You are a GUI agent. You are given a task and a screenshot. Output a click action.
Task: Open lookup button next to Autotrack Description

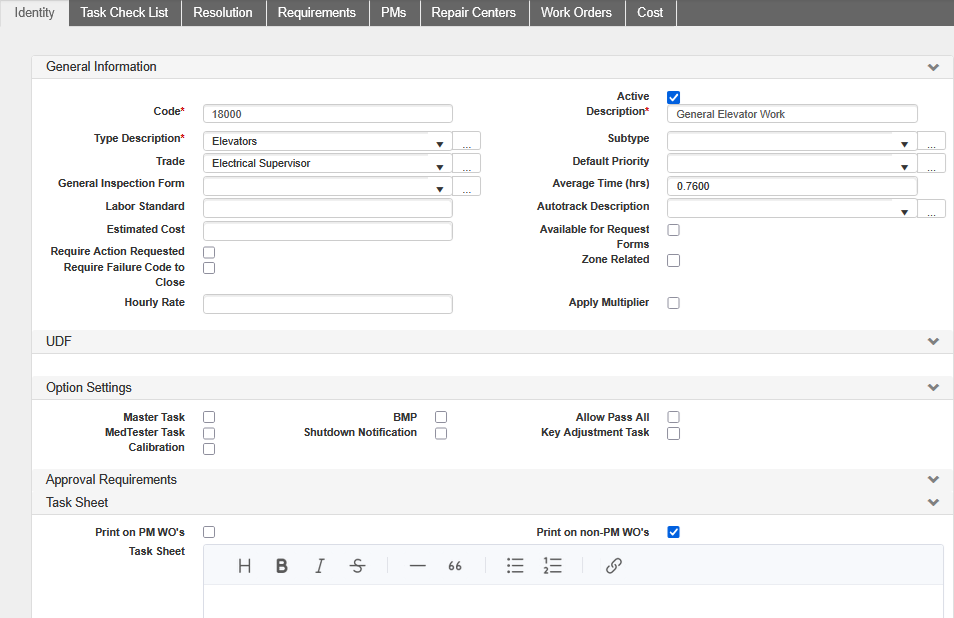click(x=931, y=209)
